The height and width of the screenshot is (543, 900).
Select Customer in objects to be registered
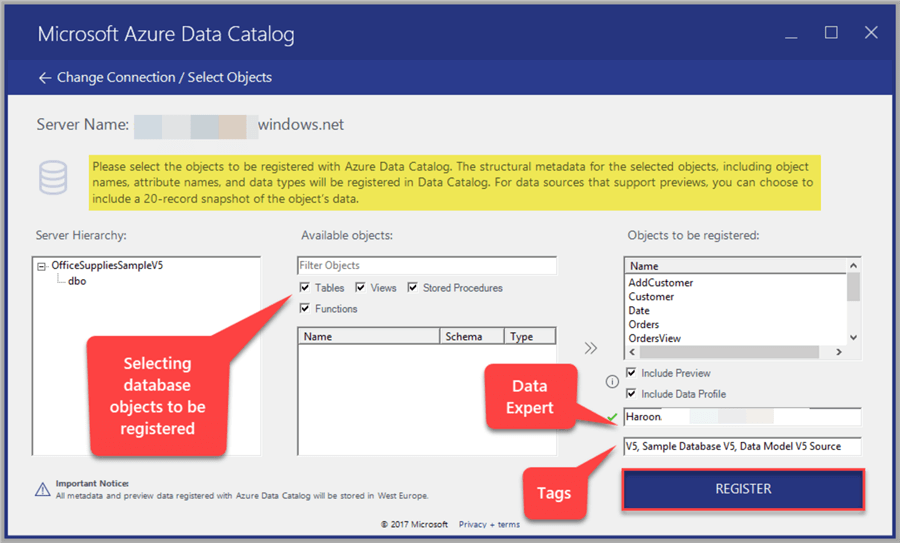651,296
